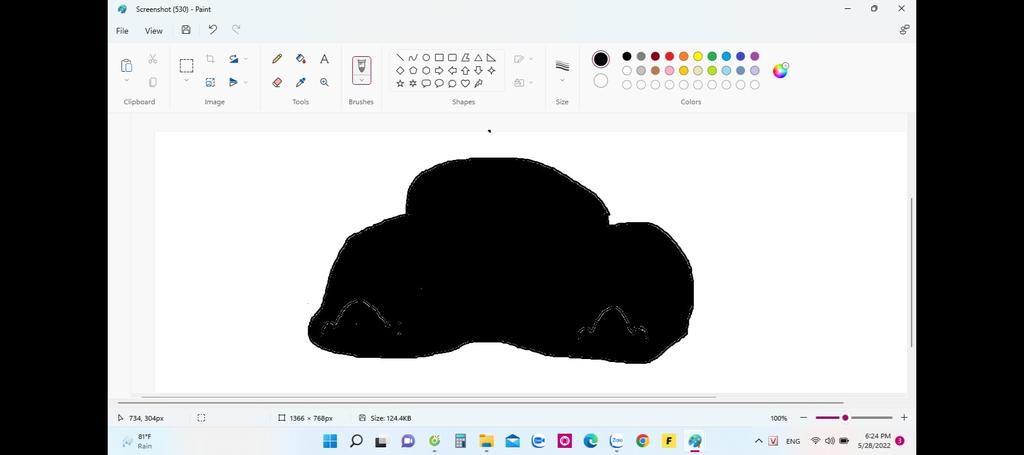The height and width of the screenshot is (455, 1024).
Task: Select the Pencil tool
Action: [x=277, y=59]
